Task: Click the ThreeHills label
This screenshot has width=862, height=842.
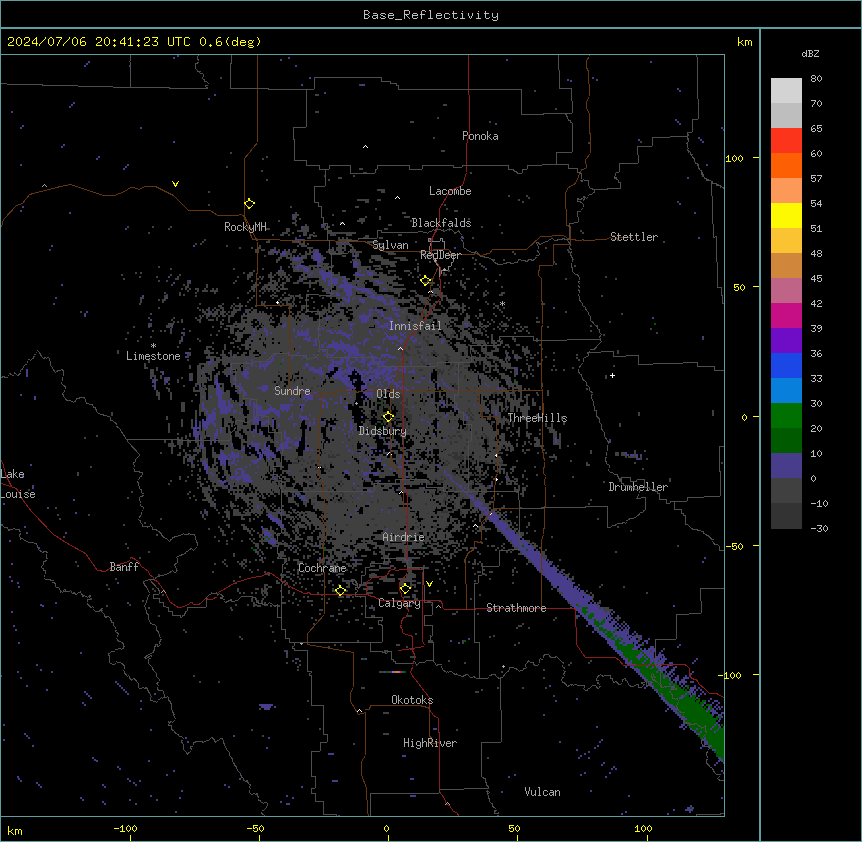Action: [537, 418]
